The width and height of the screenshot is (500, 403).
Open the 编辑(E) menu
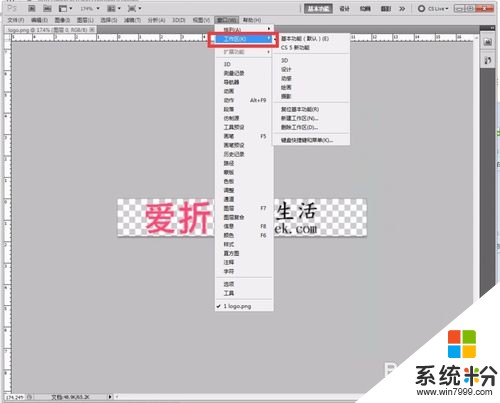coord(39,20)
